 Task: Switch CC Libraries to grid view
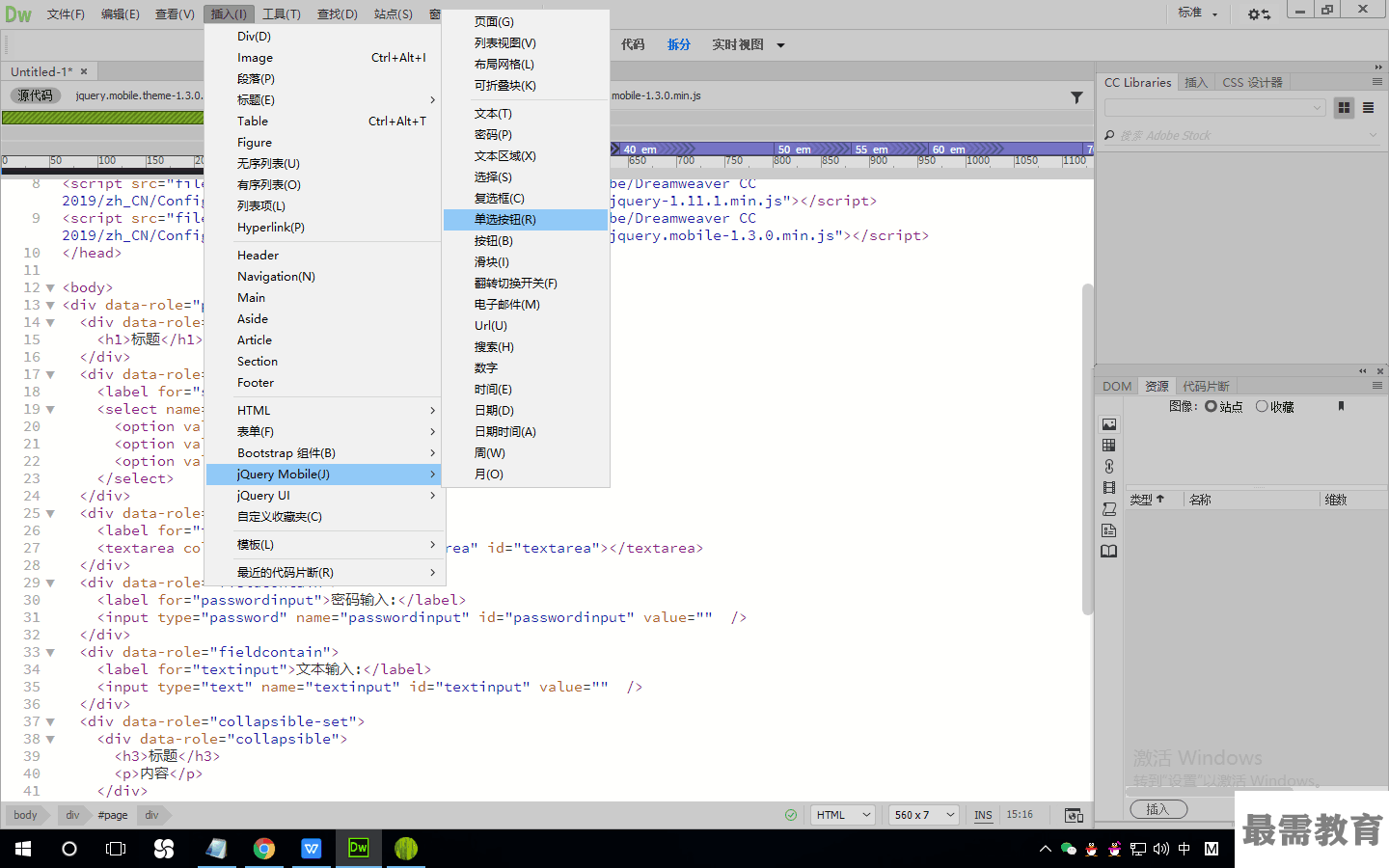click(x=1344, y=108)
